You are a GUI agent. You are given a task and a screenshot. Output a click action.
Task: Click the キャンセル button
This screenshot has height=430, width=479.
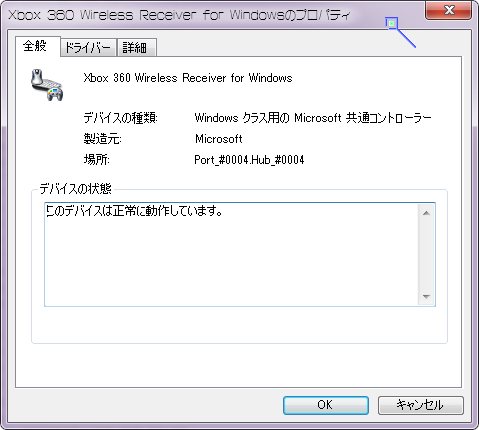(420, 405)
